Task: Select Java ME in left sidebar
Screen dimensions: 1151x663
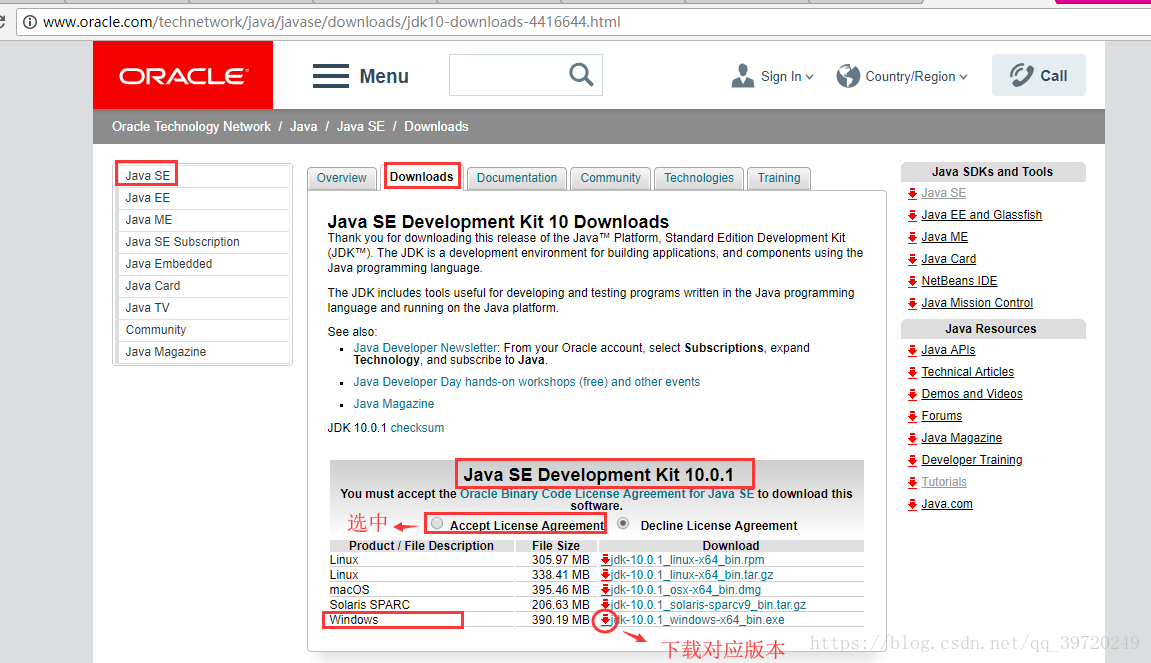Action: point(203,220)
